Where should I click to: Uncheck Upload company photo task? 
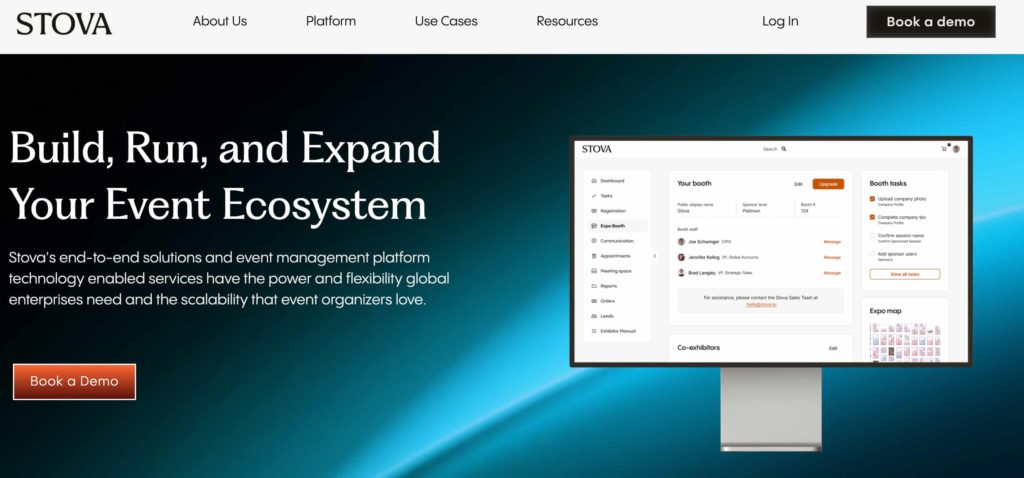pyautogui.click(x=872, y=199)
